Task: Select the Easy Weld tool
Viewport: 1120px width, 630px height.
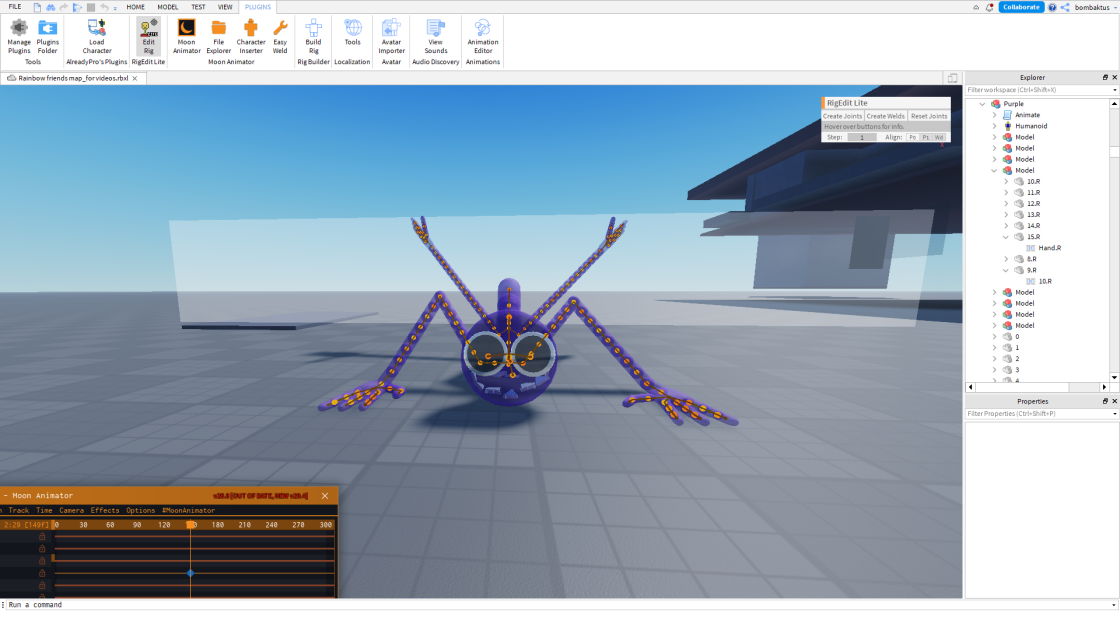Action: click(280, 36)
